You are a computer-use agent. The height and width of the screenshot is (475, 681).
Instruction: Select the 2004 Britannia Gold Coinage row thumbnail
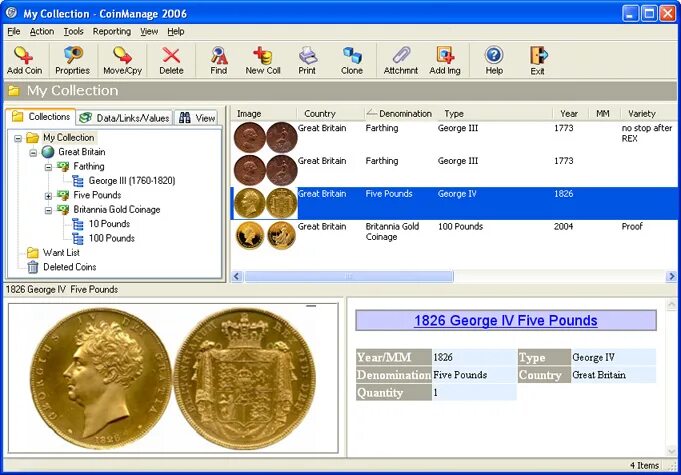[265, 236]
